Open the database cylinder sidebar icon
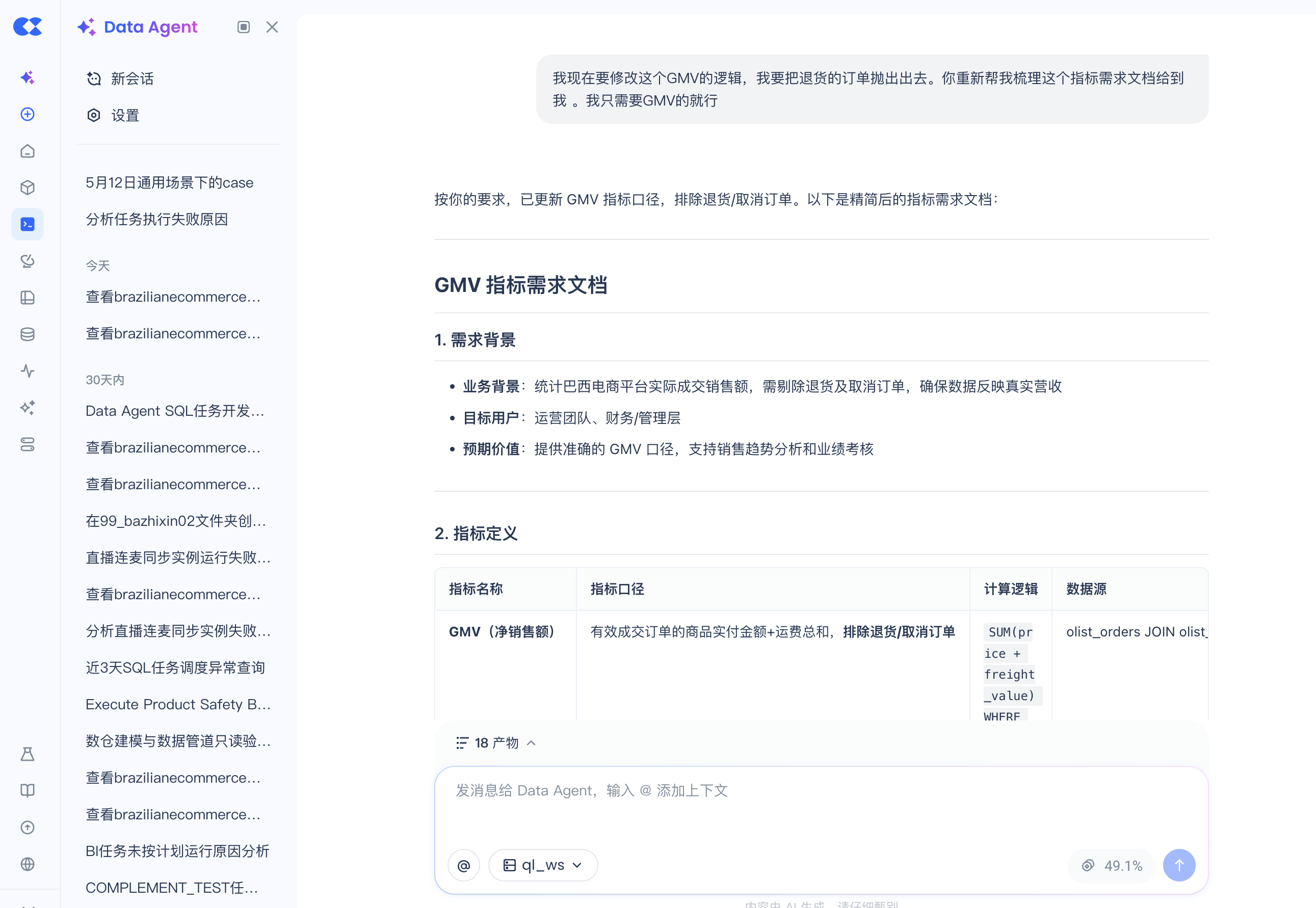The width and height of the screenshot is (1316, 908). point(28,334)
